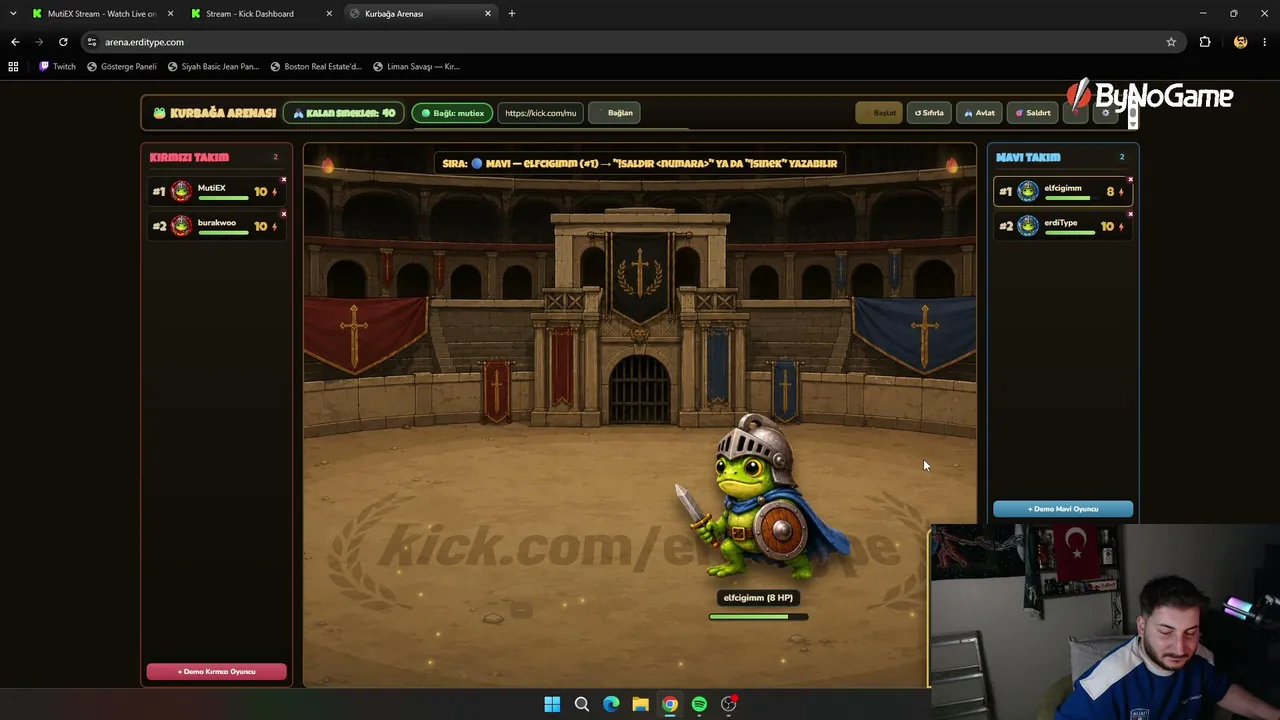This screenshot has width=1280, height=720.
Task: Click the 'Bağlı: mutiex' connection status pill
Action: click(452, 113)
